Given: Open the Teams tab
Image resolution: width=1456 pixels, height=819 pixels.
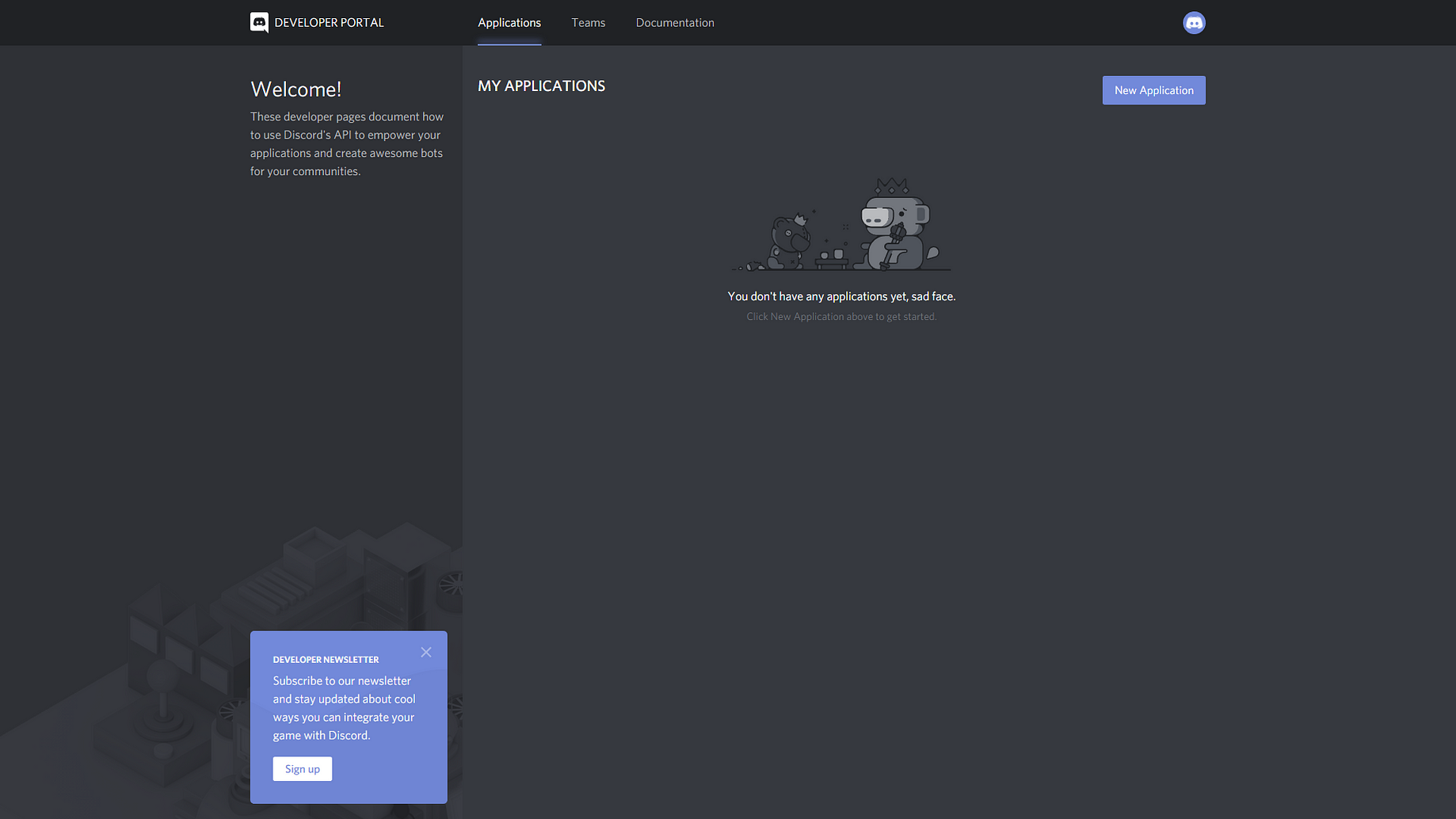Looking at the screenshot, I should click(589, 23).
